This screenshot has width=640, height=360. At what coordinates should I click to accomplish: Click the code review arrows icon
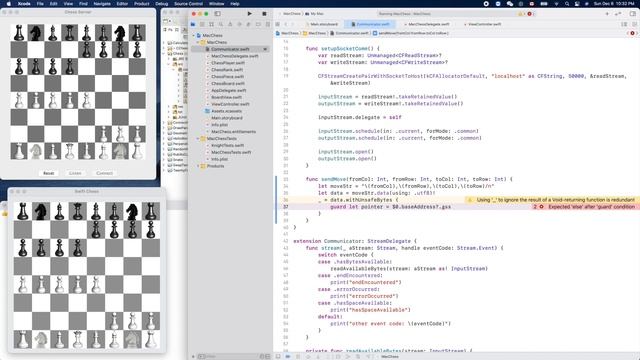click(x=619, y=14)
